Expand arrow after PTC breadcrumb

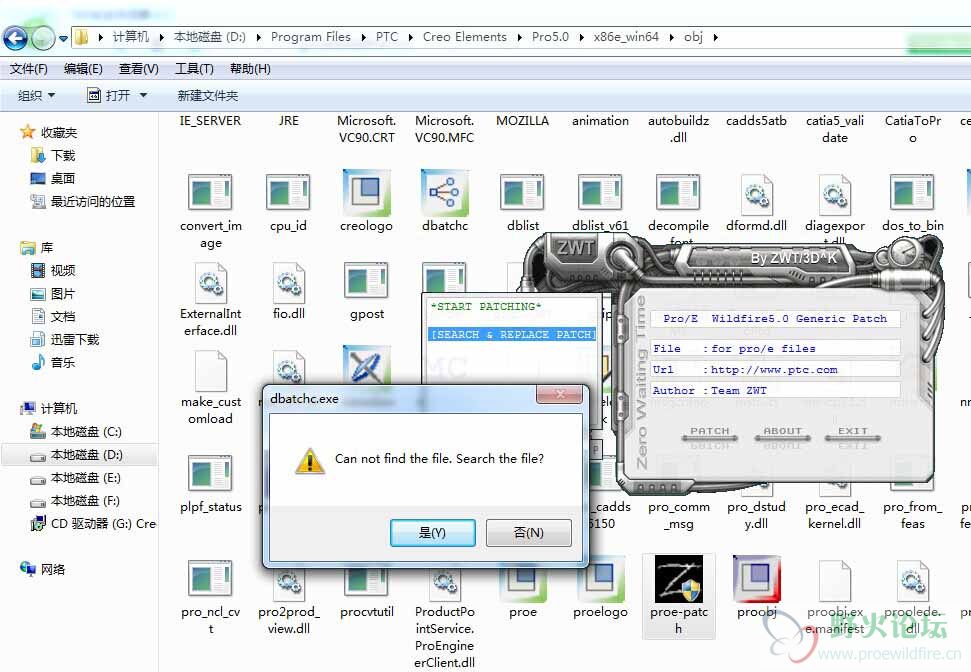click(410, 37)
